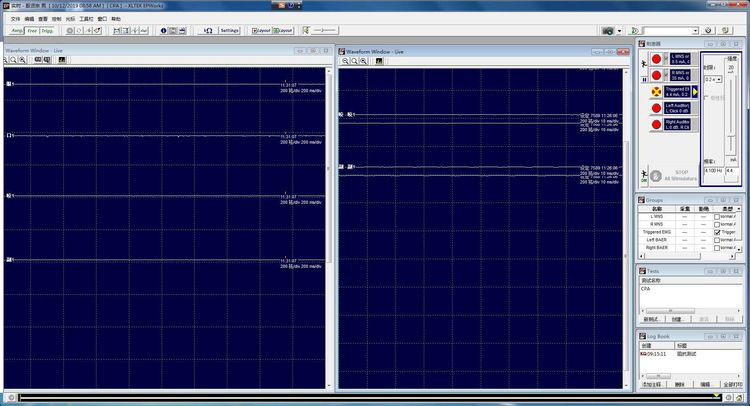Screen dimensions: 750x406
Task: Open the 工具栏 menu
Action: click(87, 19)
